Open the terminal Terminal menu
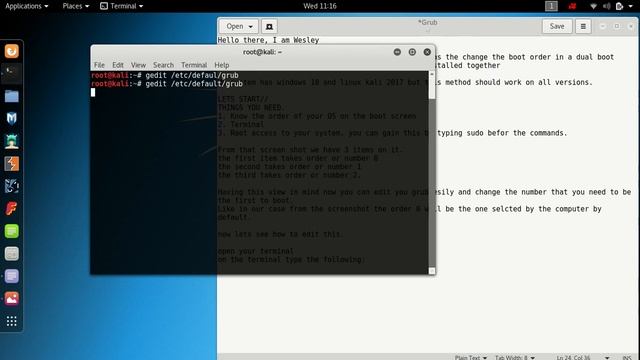 pyautogui.click(x=194, y=65)
